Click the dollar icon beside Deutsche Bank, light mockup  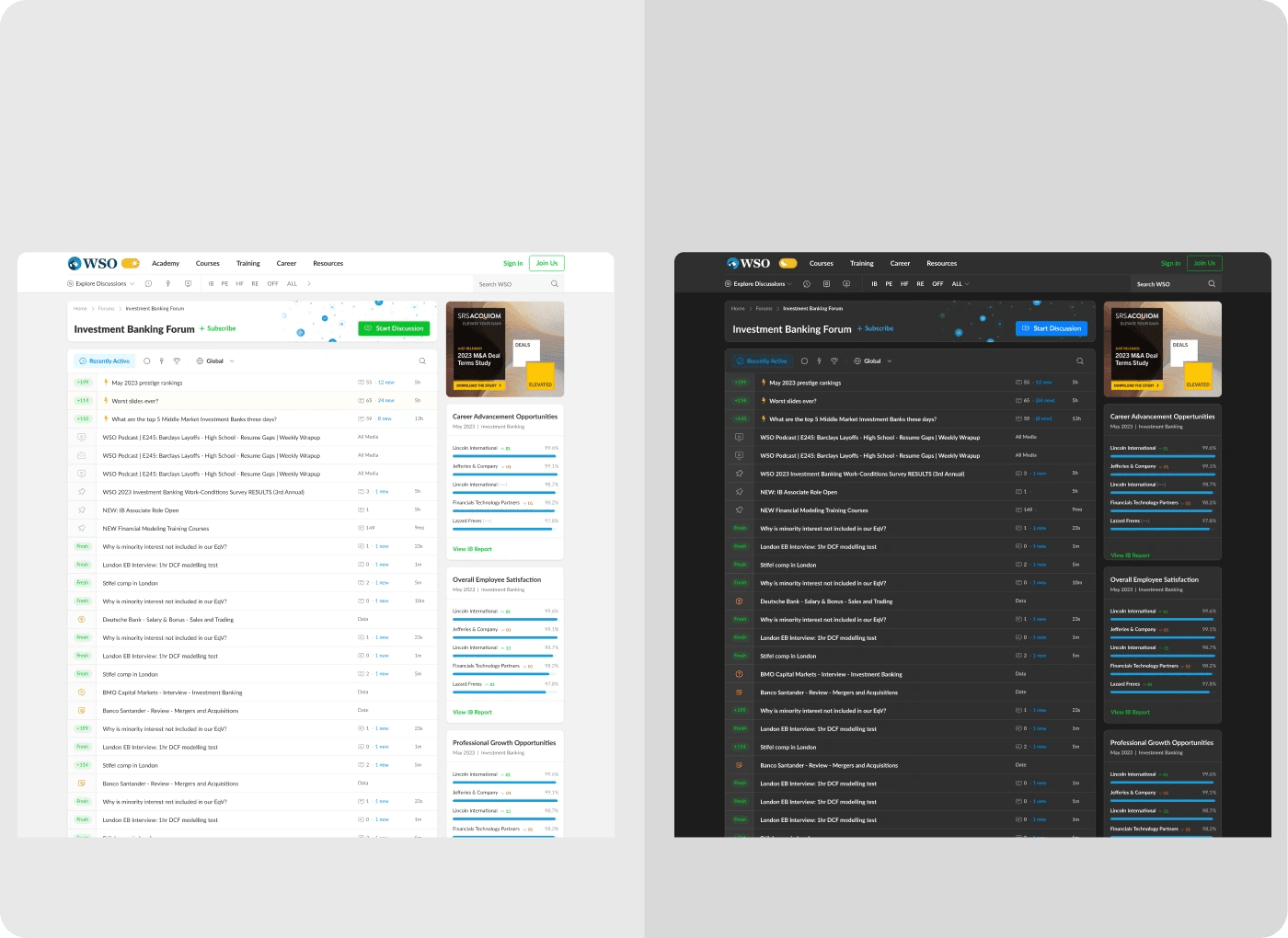tap(82, 620)
